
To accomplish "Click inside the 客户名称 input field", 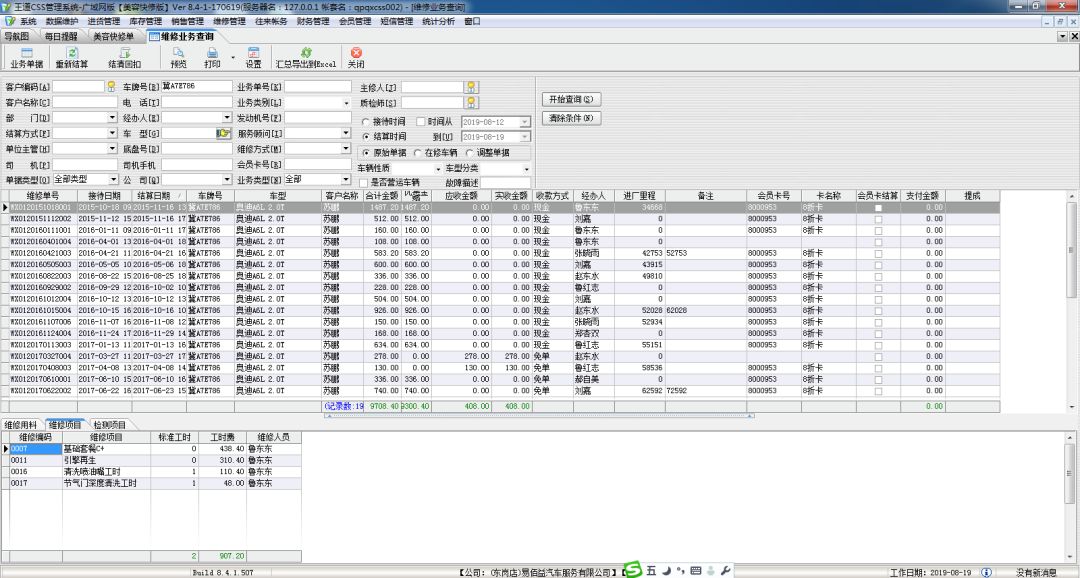I will coord(84,102).
